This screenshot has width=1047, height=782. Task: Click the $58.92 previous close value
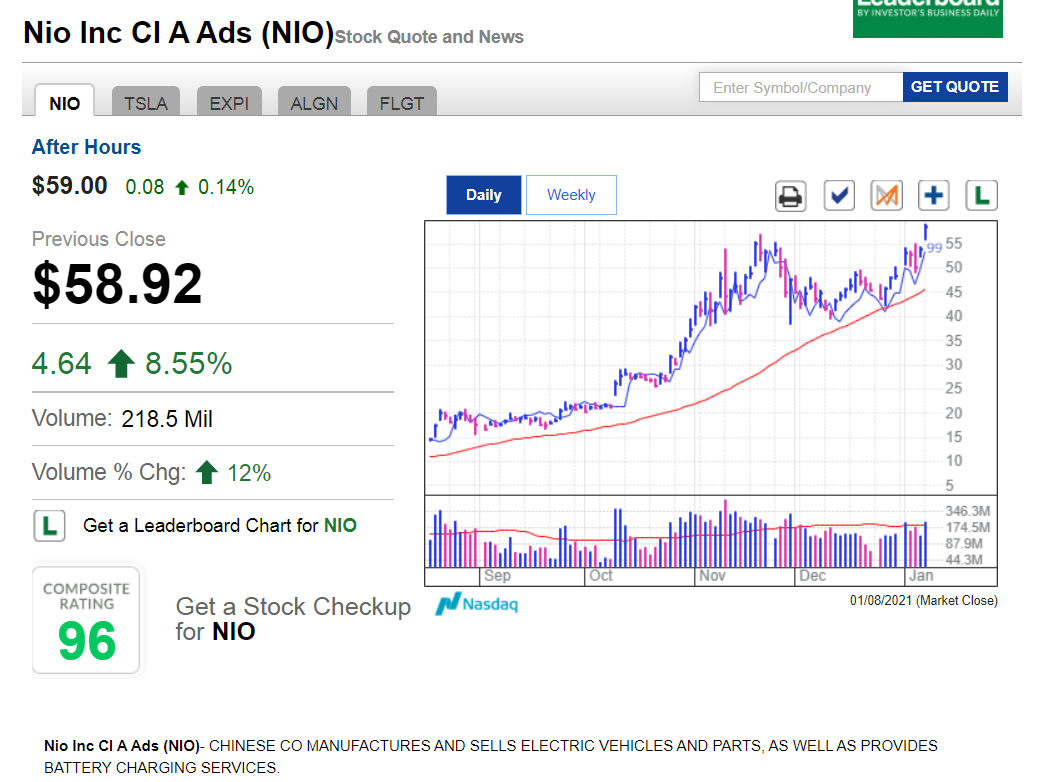click(x=118, y=284)
